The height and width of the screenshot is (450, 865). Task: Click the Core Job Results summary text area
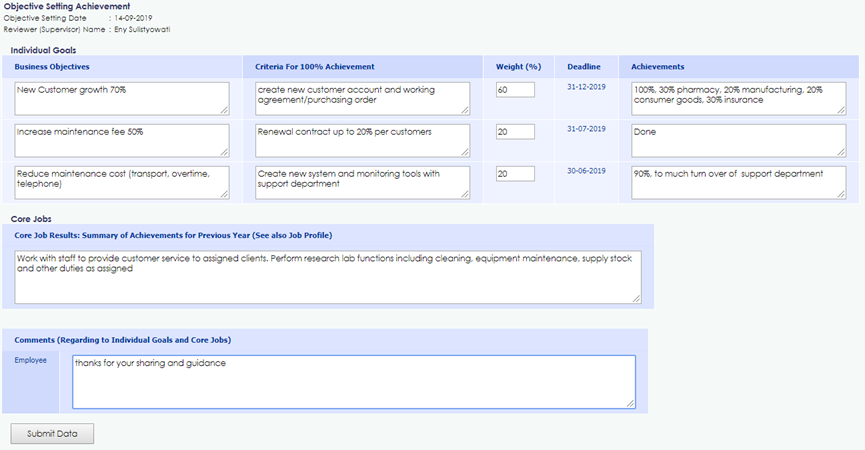point(327,276)
